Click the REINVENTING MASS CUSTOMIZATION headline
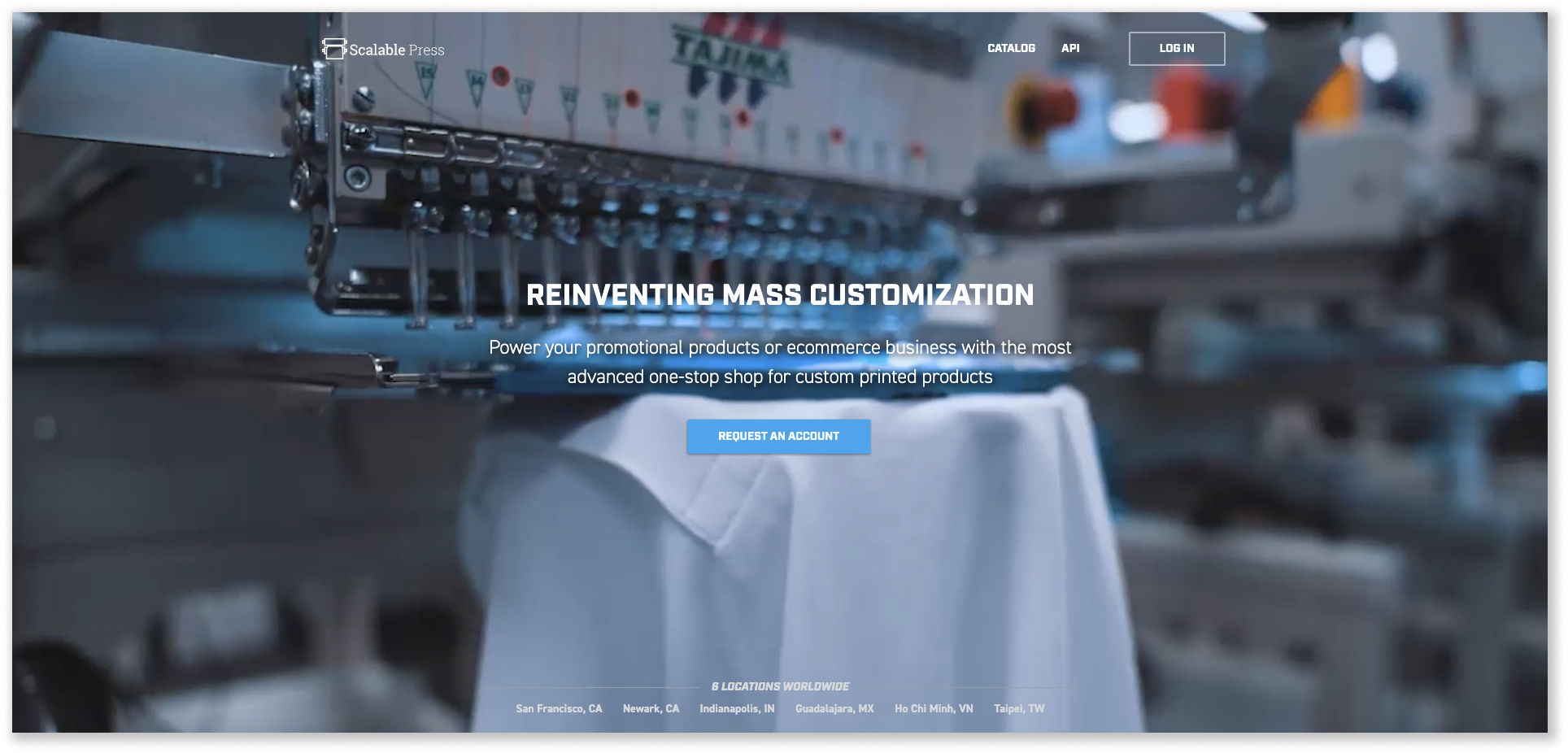Viewport: 1568px width, 753px height. tap(780, 294)
